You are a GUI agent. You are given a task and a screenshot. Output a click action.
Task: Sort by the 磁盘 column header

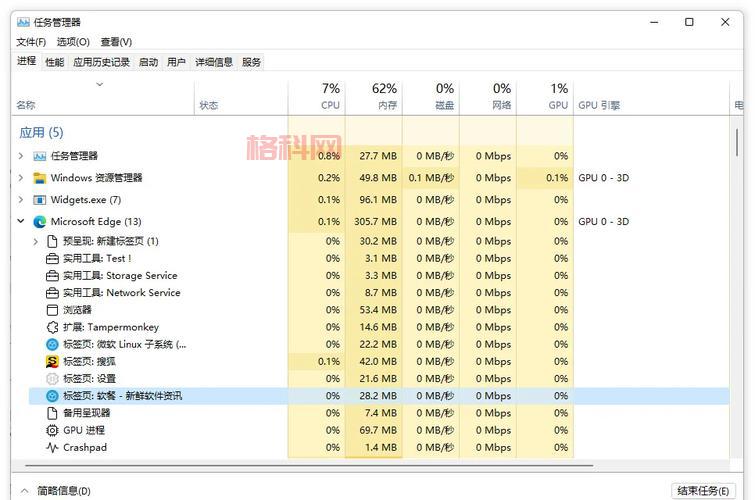coord(431,97)
